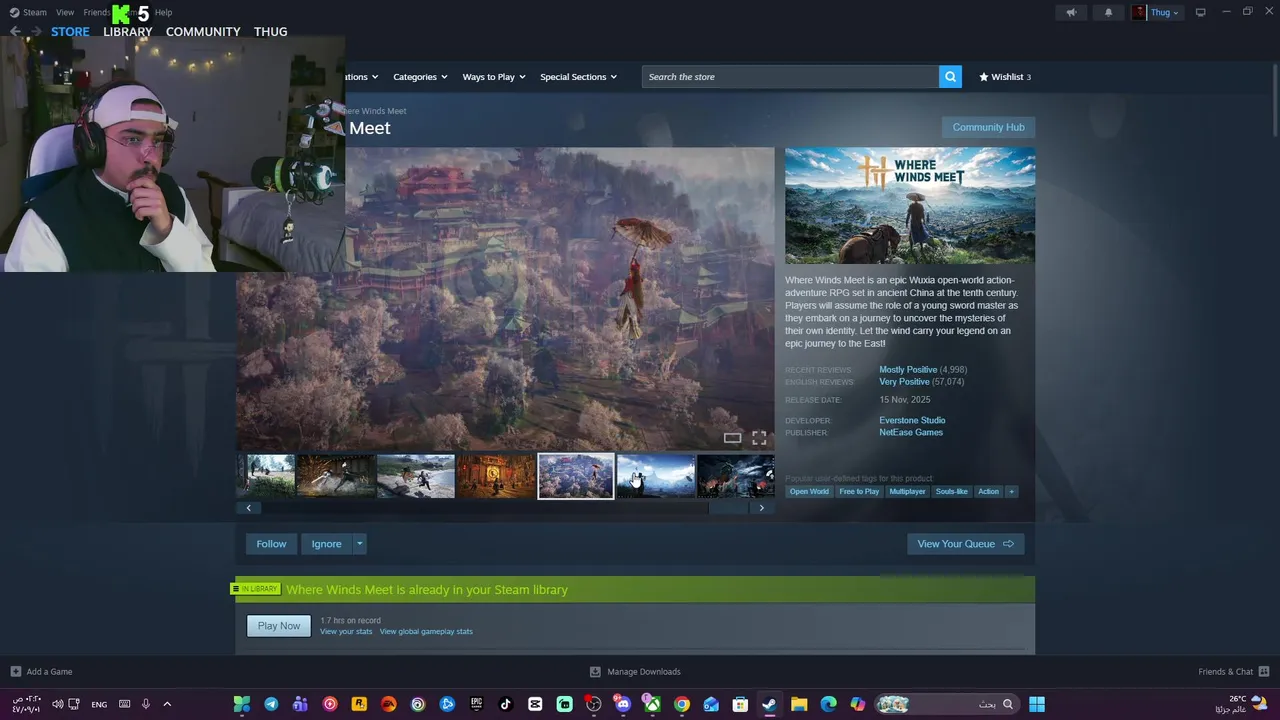The height and width of the screenshot is (720, 1280).
Task: Select the highlighted cherry blossom thumbnail
Action: 576,476
